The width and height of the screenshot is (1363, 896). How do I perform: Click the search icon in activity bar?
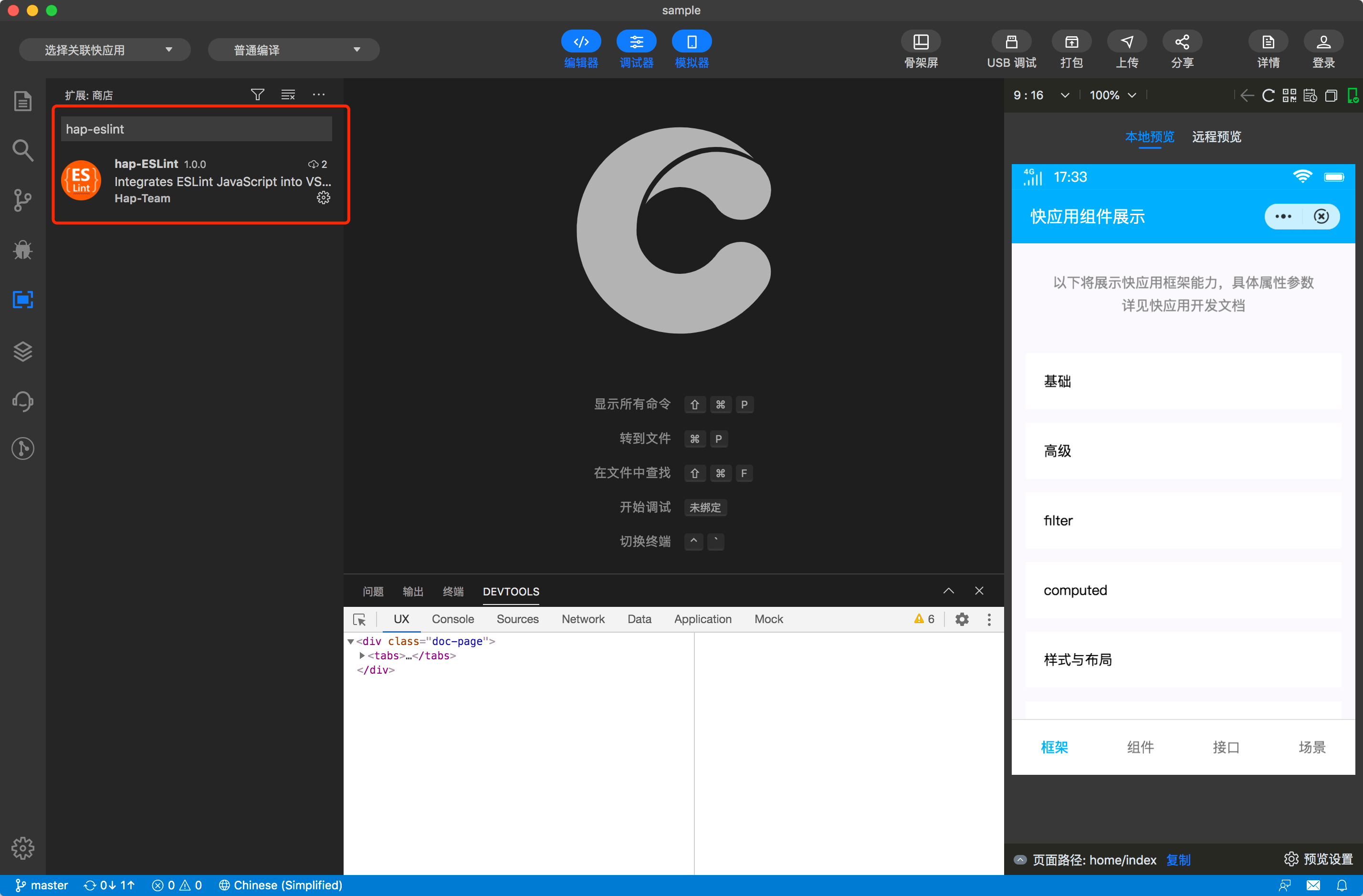22,151
